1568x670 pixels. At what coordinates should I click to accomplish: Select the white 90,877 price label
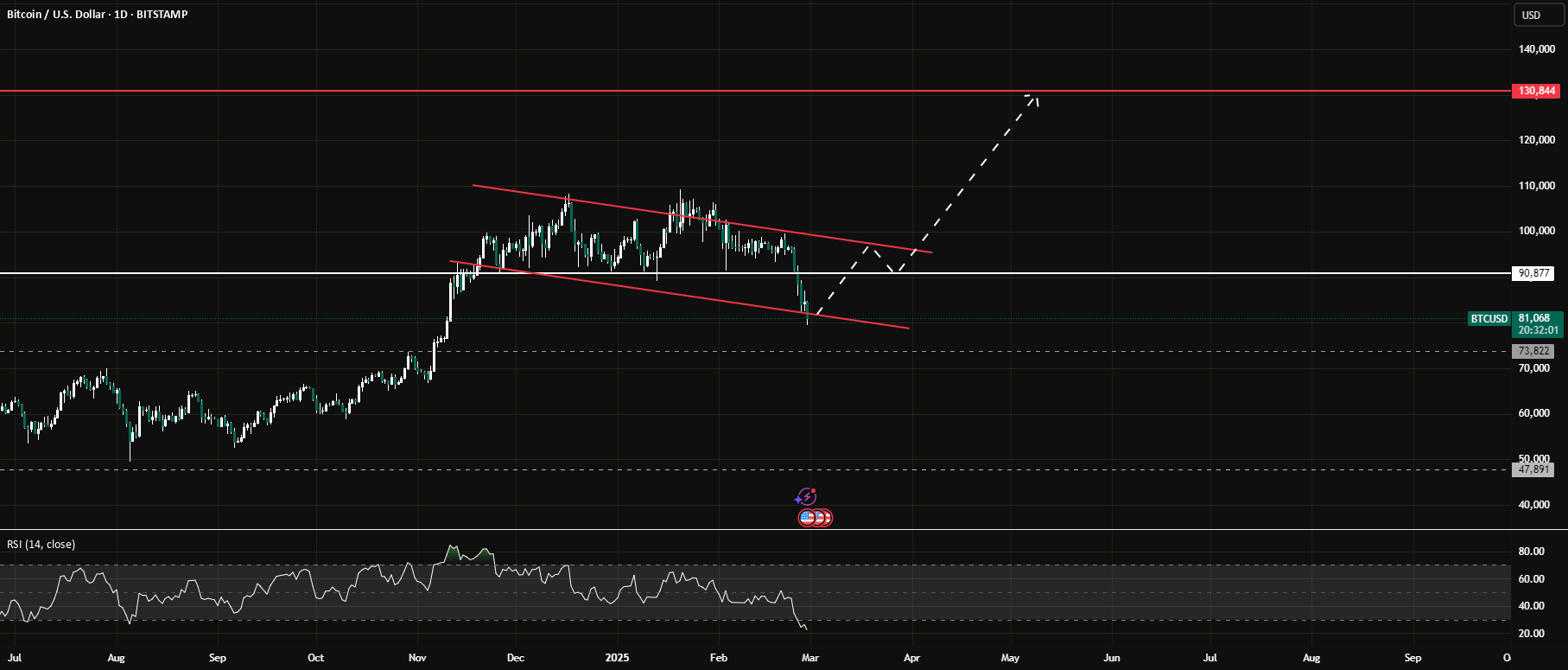[1533, 273]
